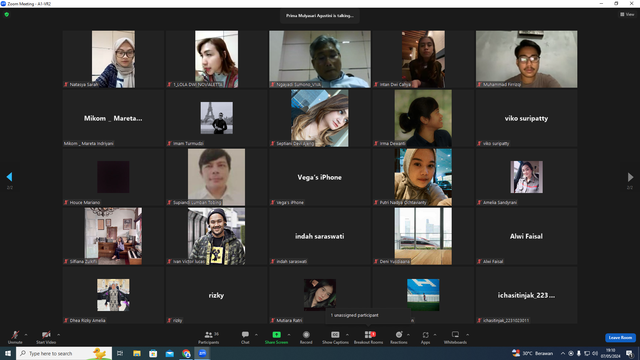
Task: Select Ivan Victor lucas's video tile
Action: pos(217,236)
